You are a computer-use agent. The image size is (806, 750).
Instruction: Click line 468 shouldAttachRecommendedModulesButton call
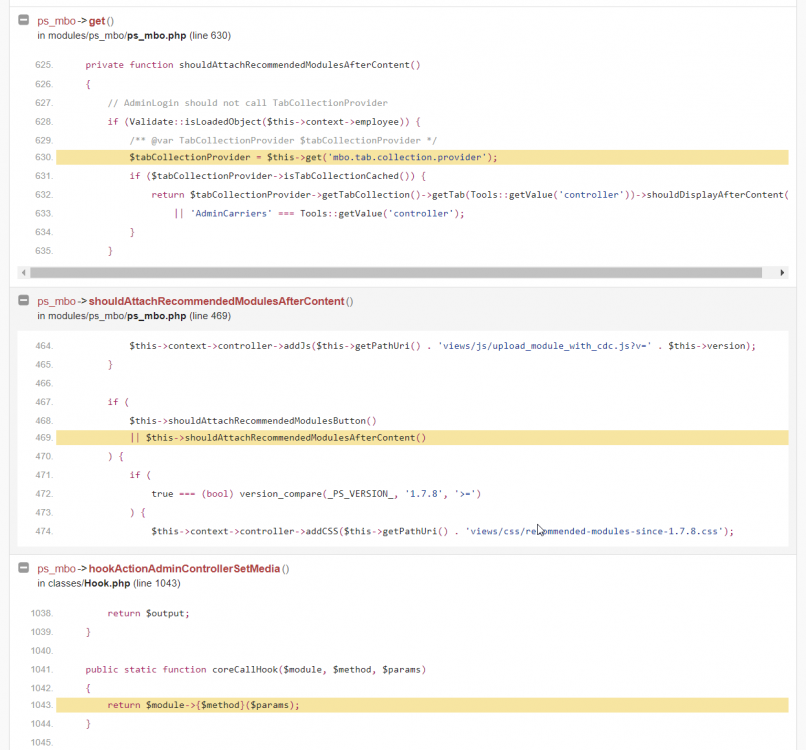[x=253, y=421]
